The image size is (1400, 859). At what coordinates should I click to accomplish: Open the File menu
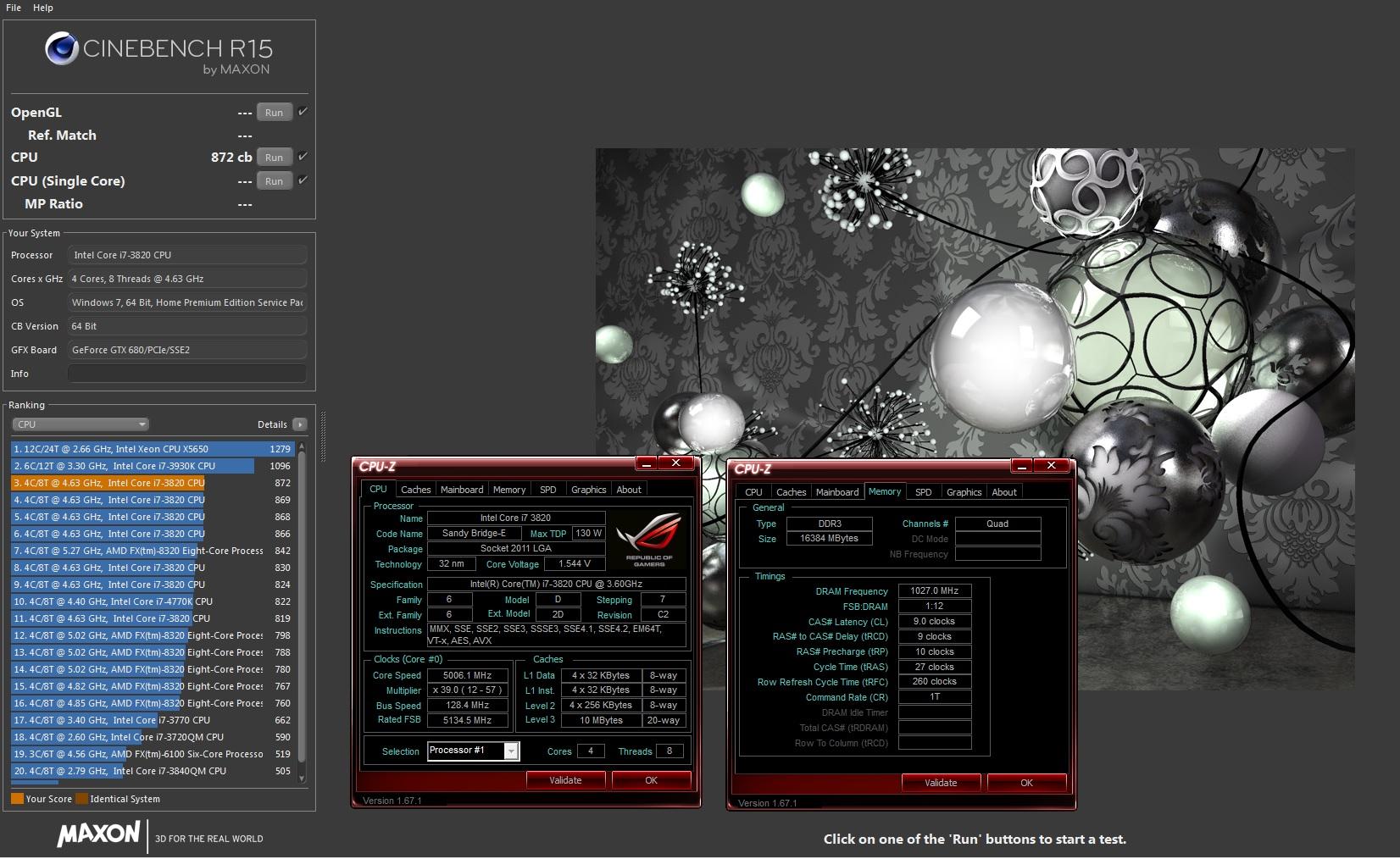14,8
